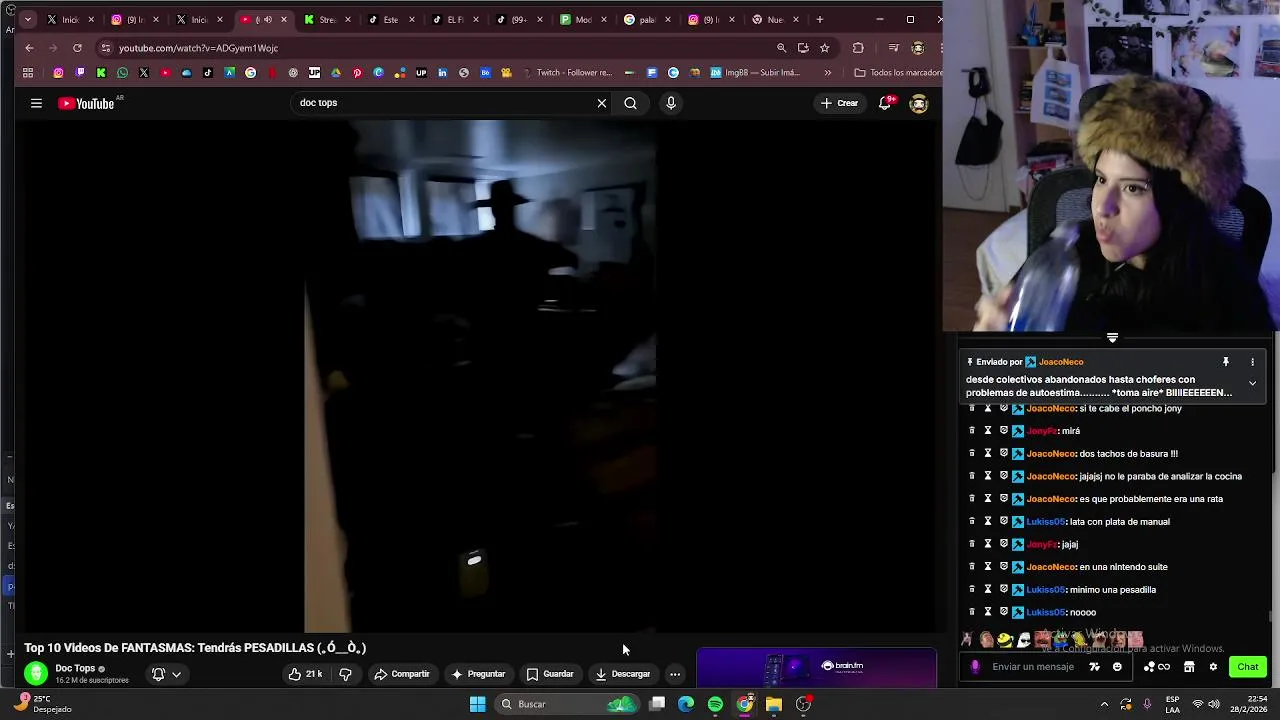Expand the pinned message chevron in chat
Image resolution: width=1280 pixels, height=720 pixels.
1252,383
